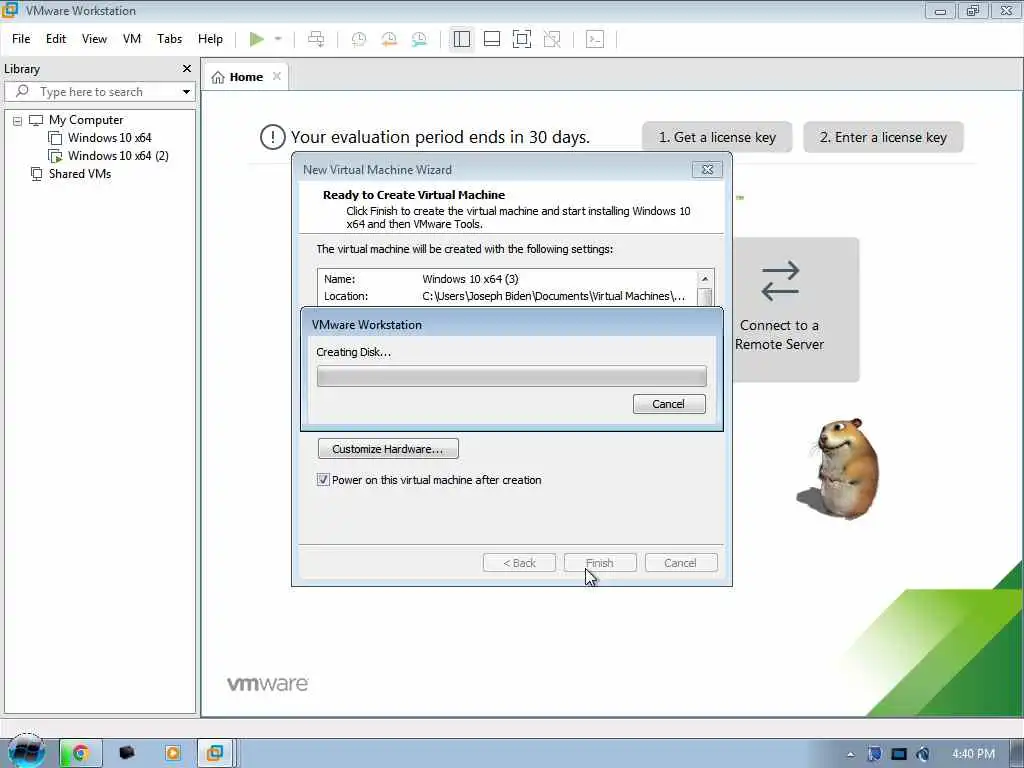1024x768 pixels.
Task: Open the Edit menu
Action: [x=56, y=39]
